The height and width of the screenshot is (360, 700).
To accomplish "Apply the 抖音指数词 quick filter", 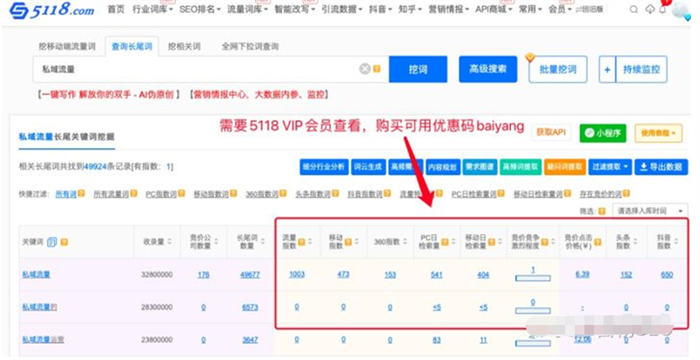I will pyautogui.click(x=365, y=193).
